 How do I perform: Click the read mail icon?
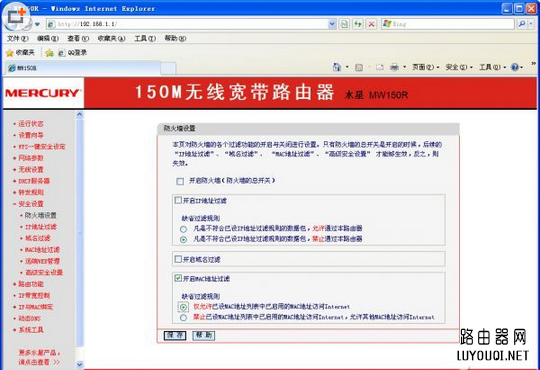coord(380,68)
